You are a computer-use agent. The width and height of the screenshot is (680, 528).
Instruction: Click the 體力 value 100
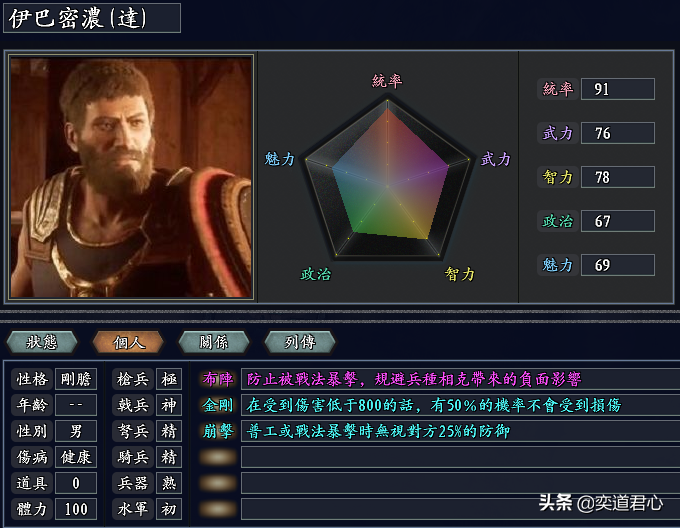76,509
